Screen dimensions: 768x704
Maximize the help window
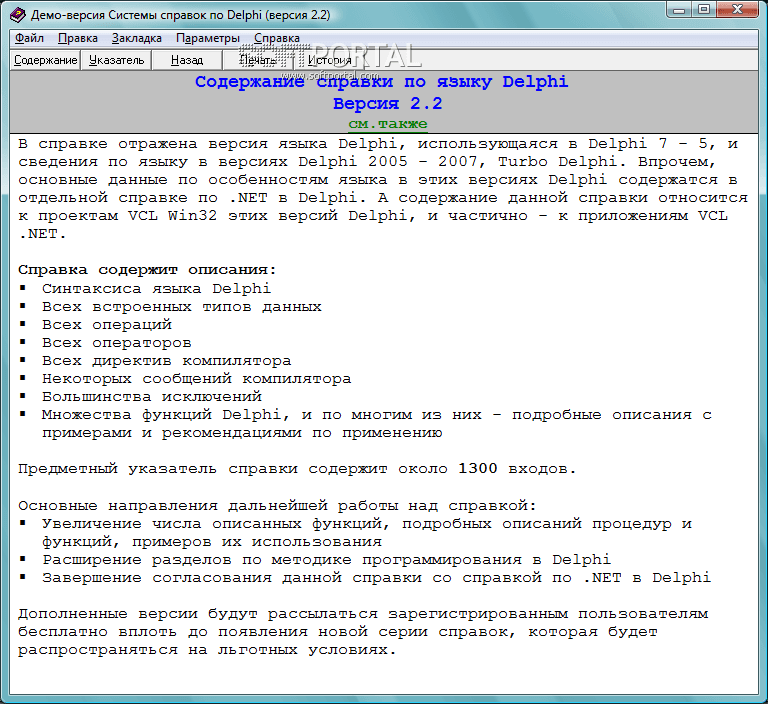[704, 10]
